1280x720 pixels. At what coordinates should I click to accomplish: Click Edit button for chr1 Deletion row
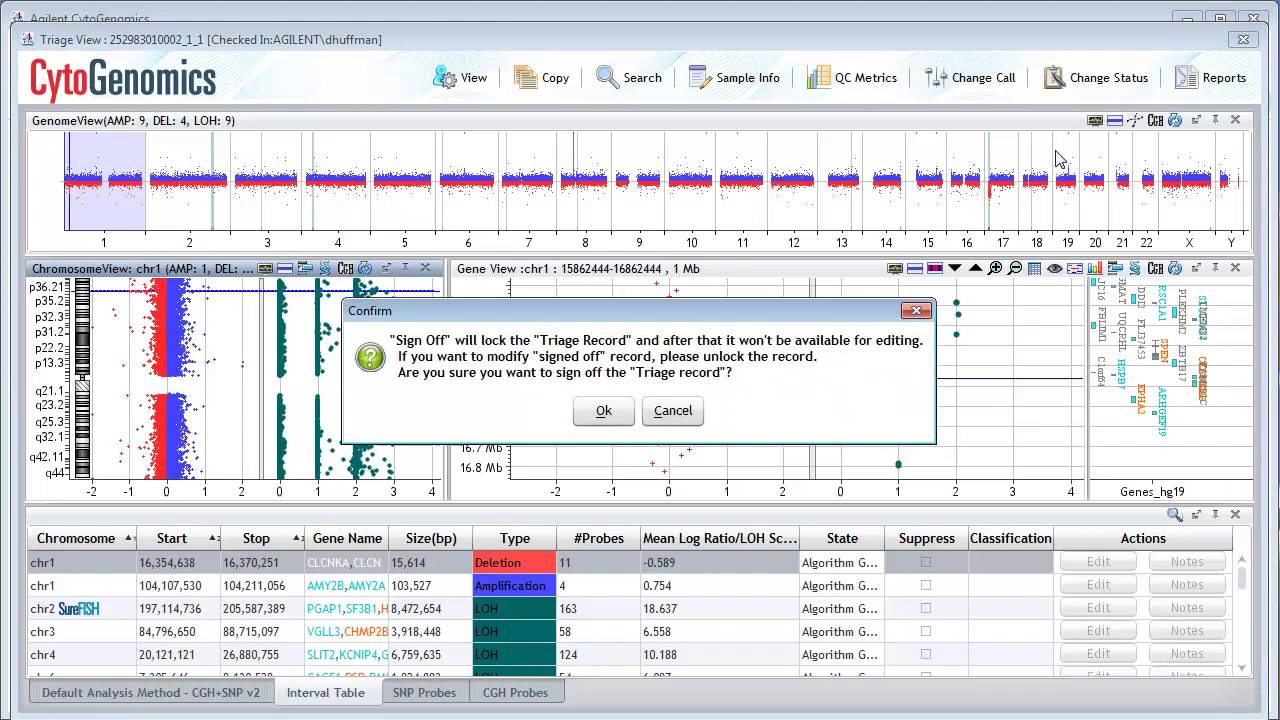(x=1098, y=562)
